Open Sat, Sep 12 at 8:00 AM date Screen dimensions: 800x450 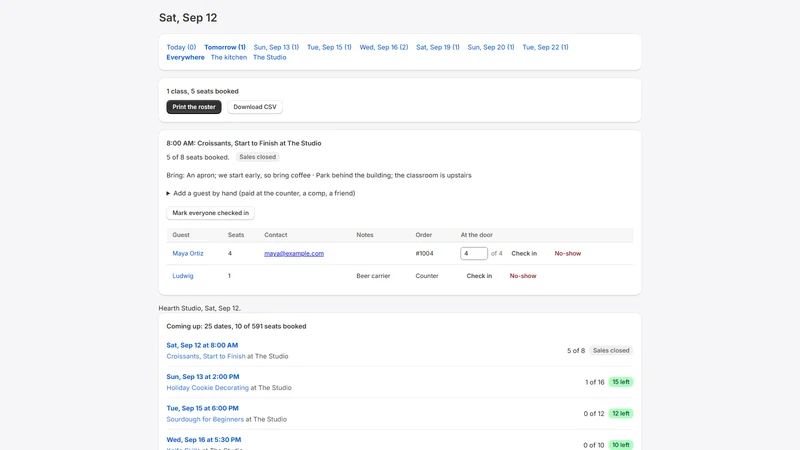click(x=202, y=345)
